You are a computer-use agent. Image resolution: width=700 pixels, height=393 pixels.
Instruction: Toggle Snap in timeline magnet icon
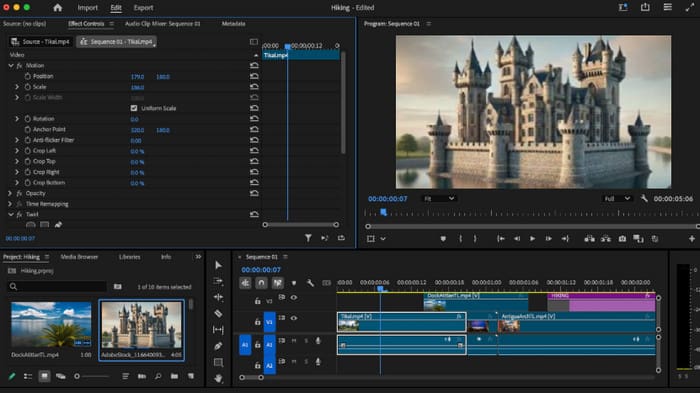pyautogui.click(x=261, y=283)
